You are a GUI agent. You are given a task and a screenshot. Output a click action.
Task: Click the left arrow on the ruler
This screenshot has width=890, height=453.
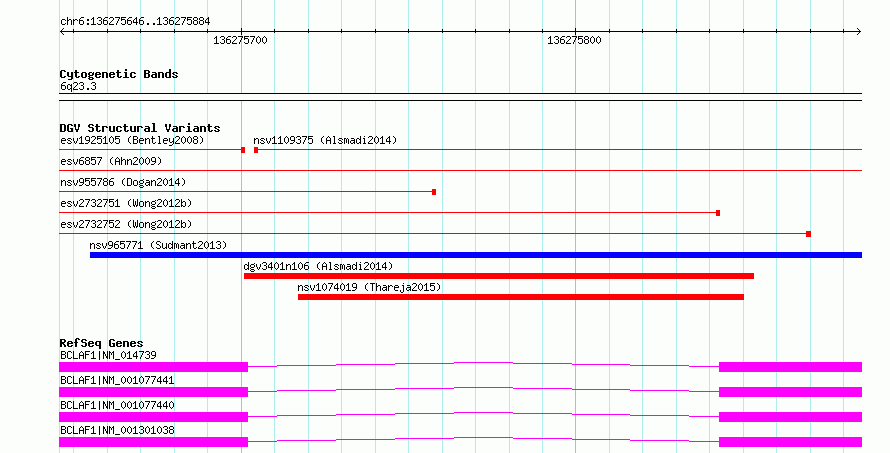coord(62,32)
